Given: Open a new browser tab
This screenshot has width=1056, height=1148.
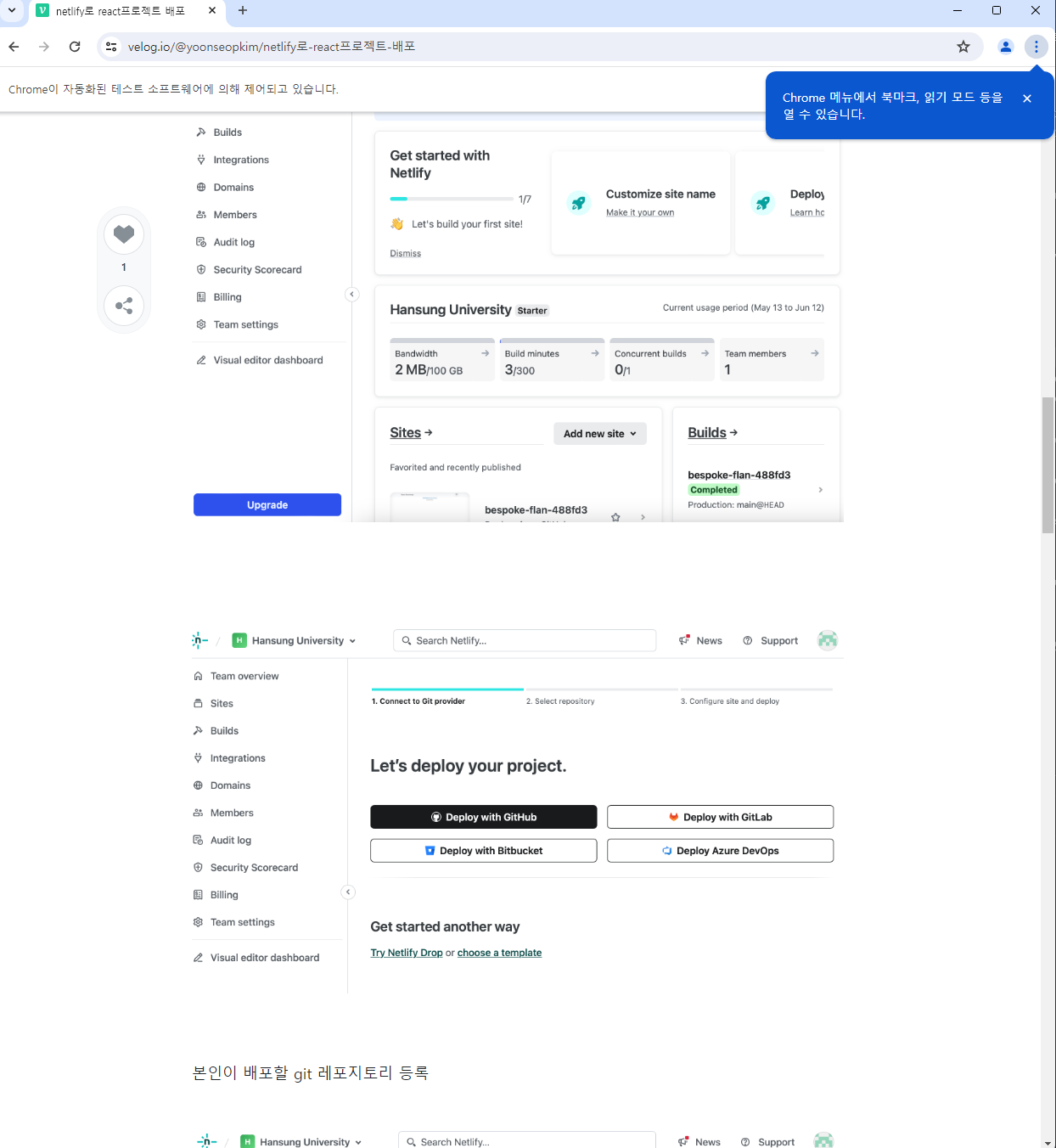Looking at the screenshot, I should coord(243,11).
